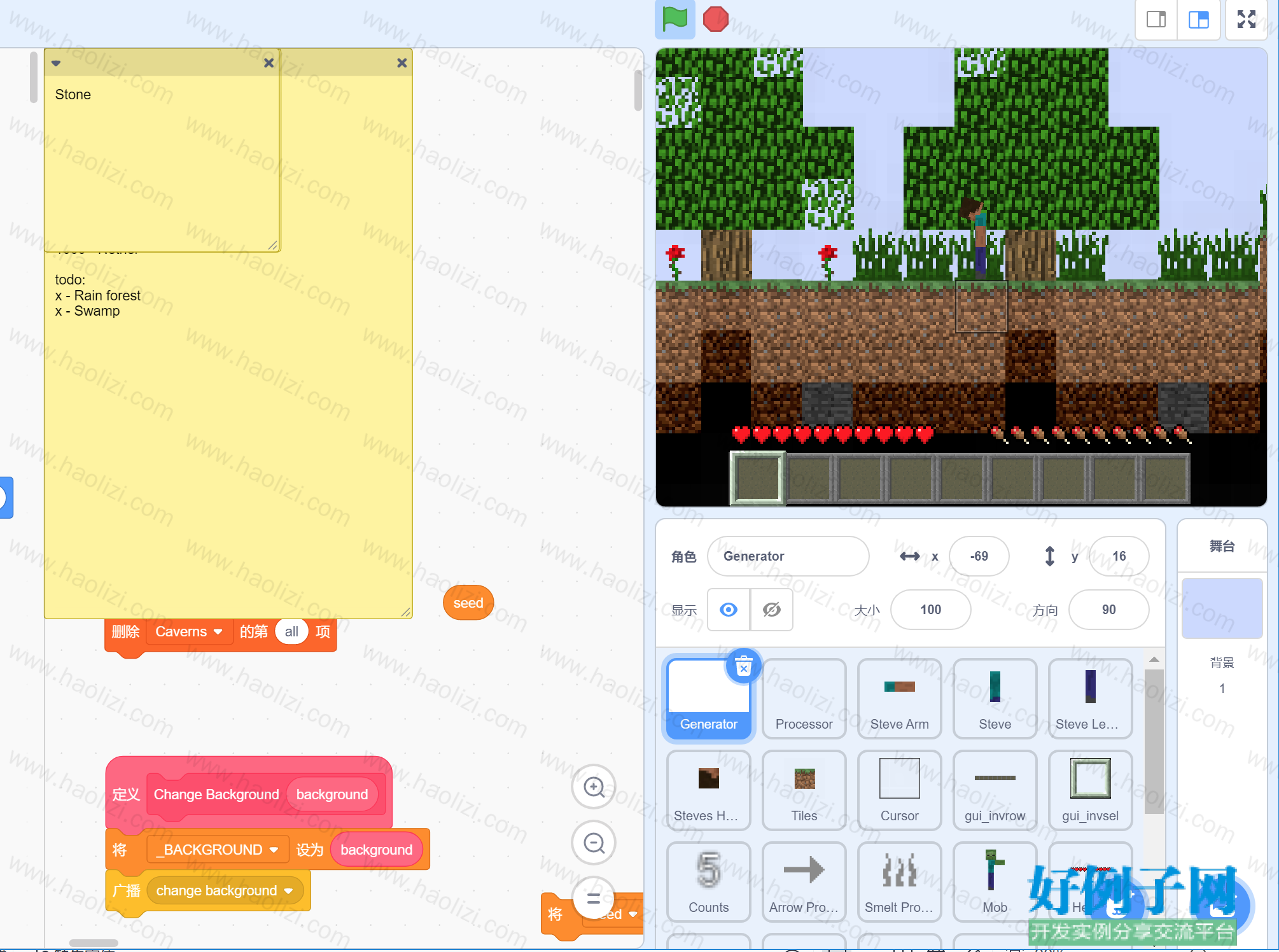This screenshot has width=1279, height=952.
Task: Show the sprite using the eye icon
Action: 729,610
